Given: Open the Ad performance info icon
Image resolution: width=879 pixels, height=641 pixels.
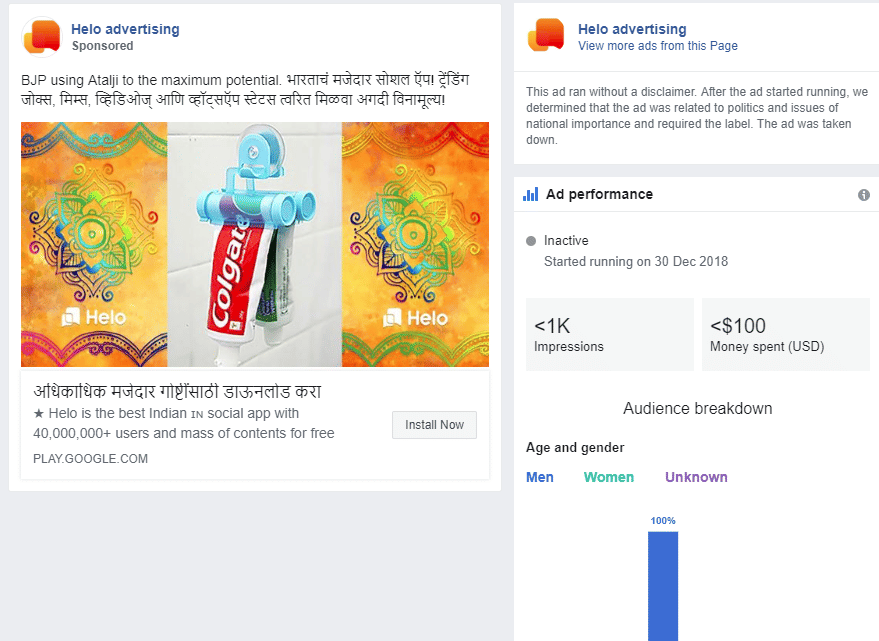Looking at the screenshot, I should pyautogui.click(x=864, y=195).
